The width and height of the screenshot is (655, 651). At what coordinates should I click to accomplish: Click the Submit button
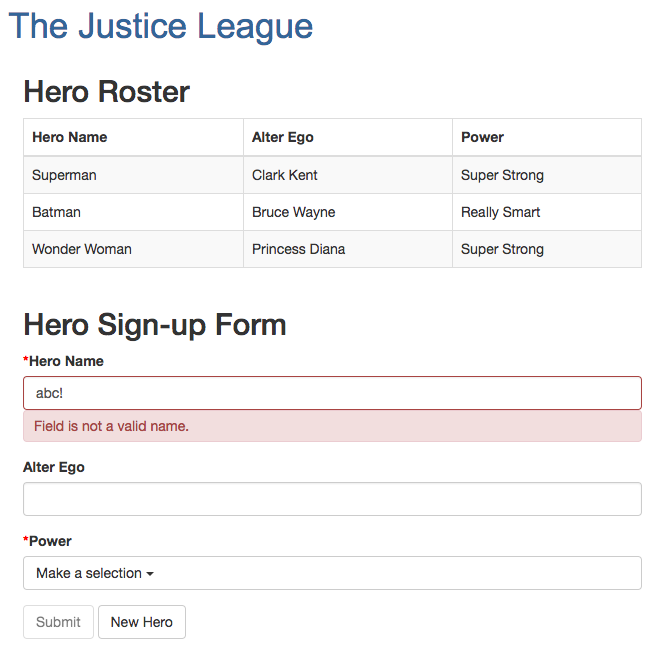58,622
